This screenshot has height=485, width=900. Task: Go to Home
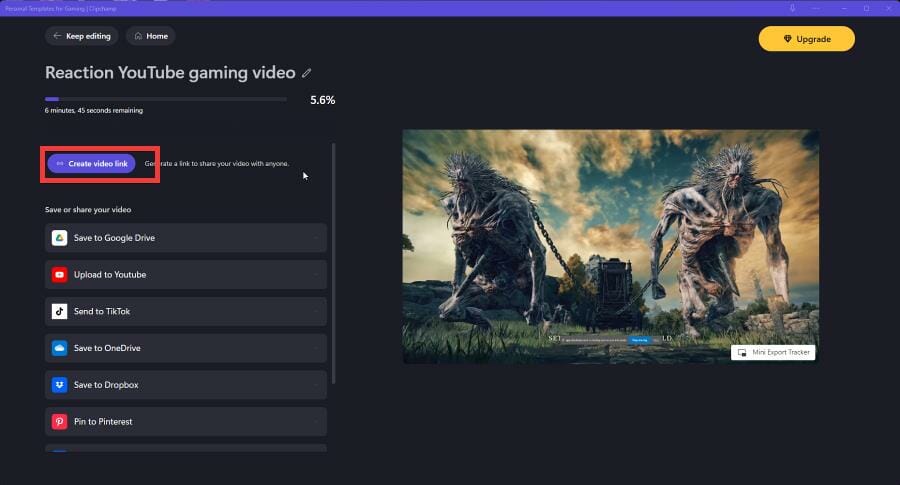click(x=151, y=36)
